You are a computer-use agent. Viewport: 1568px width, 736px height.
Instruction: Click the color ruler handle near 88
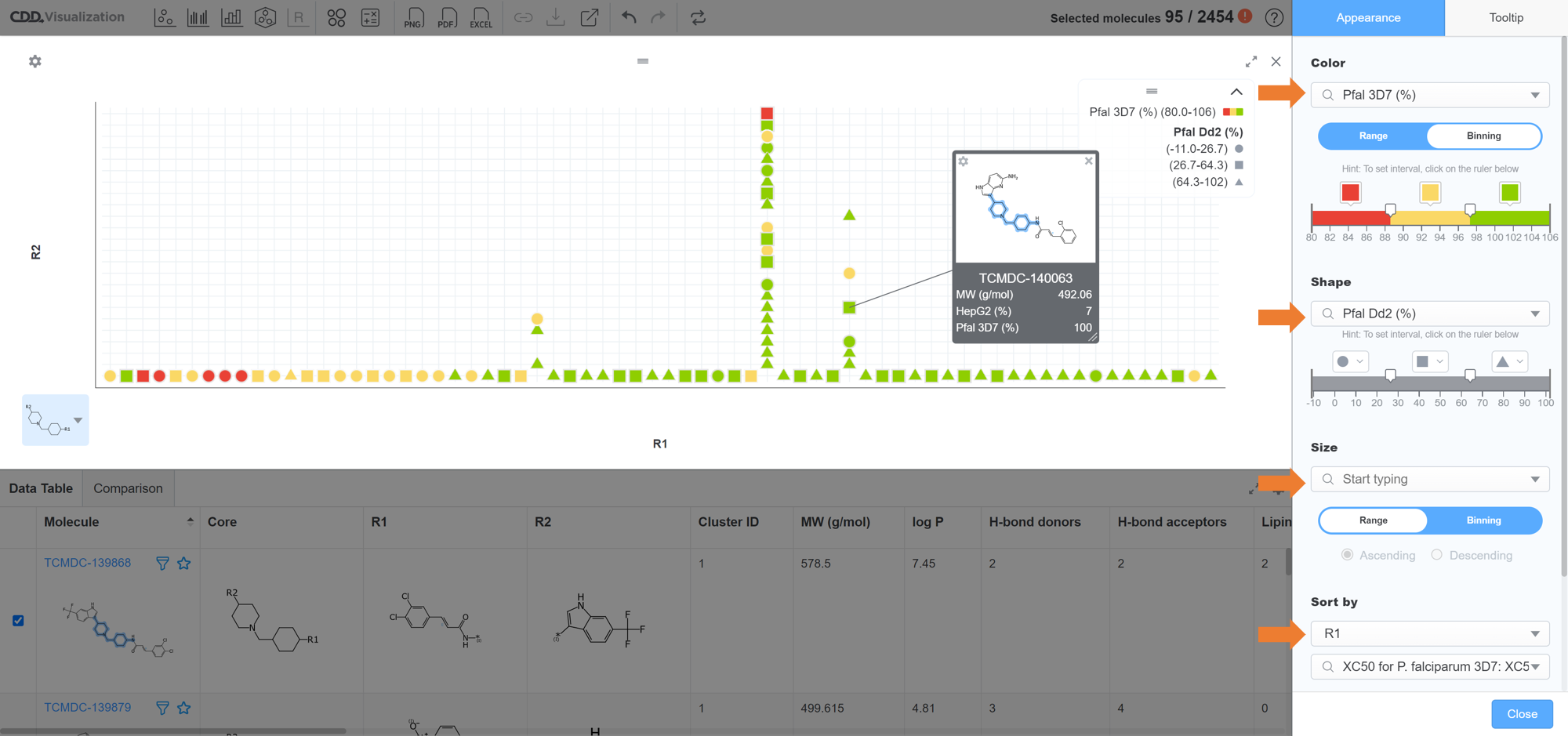pos(1390,210)
